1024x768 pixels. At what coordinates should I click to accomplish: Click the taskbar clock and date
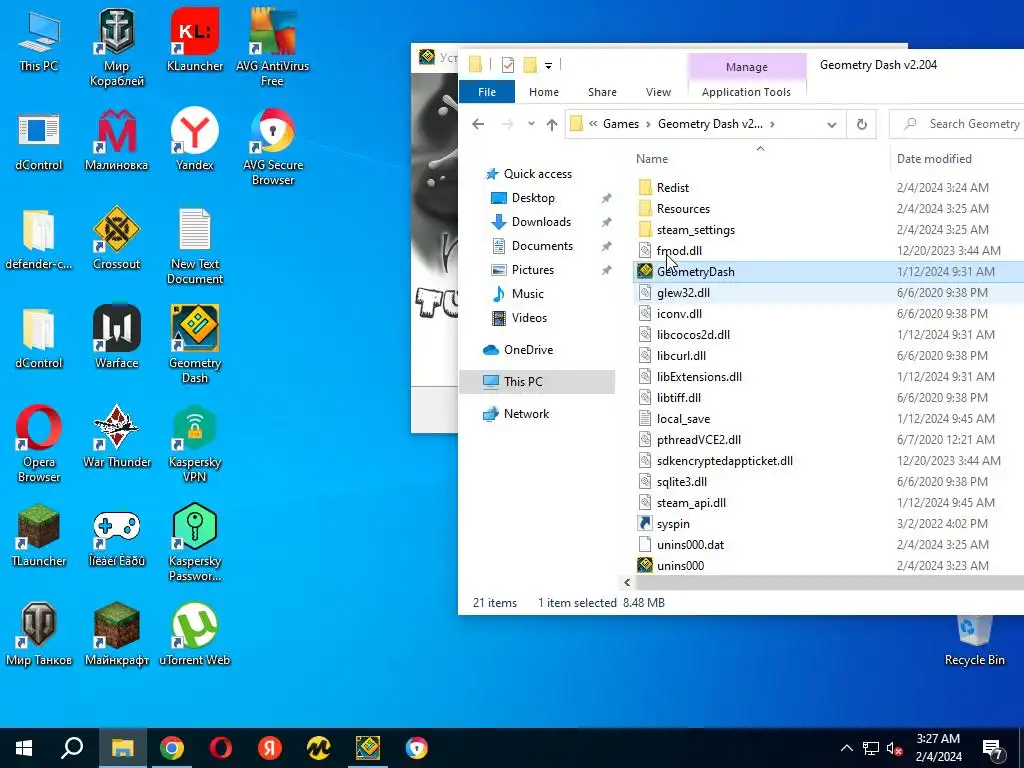[x=938, y=748]
